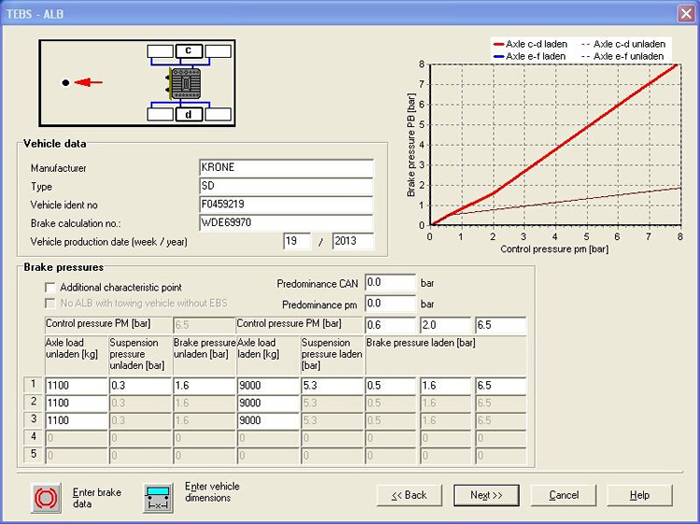Click the Vehicle data group label
700x524 pixels.
(55, 144)
